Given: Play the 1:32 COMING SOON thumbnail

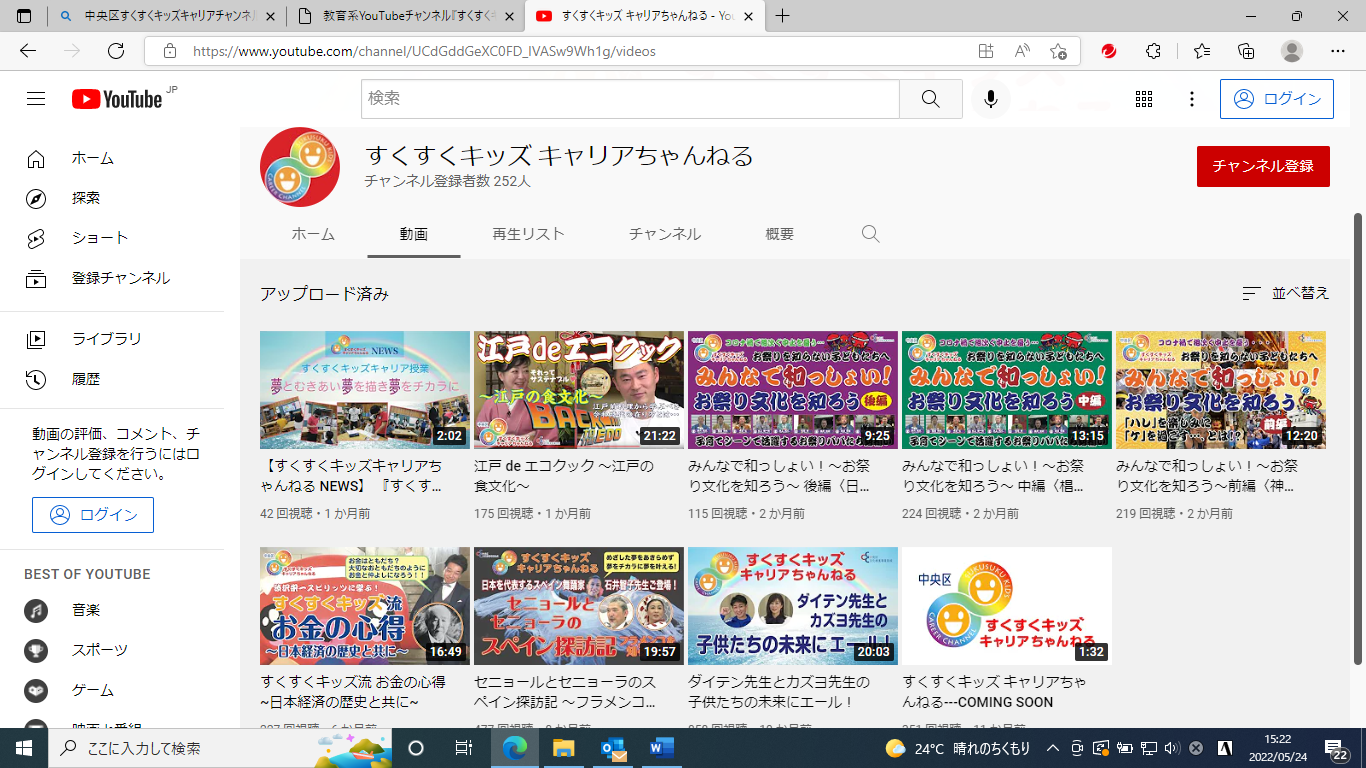Looking at the screenshot, I should 1007,606.
